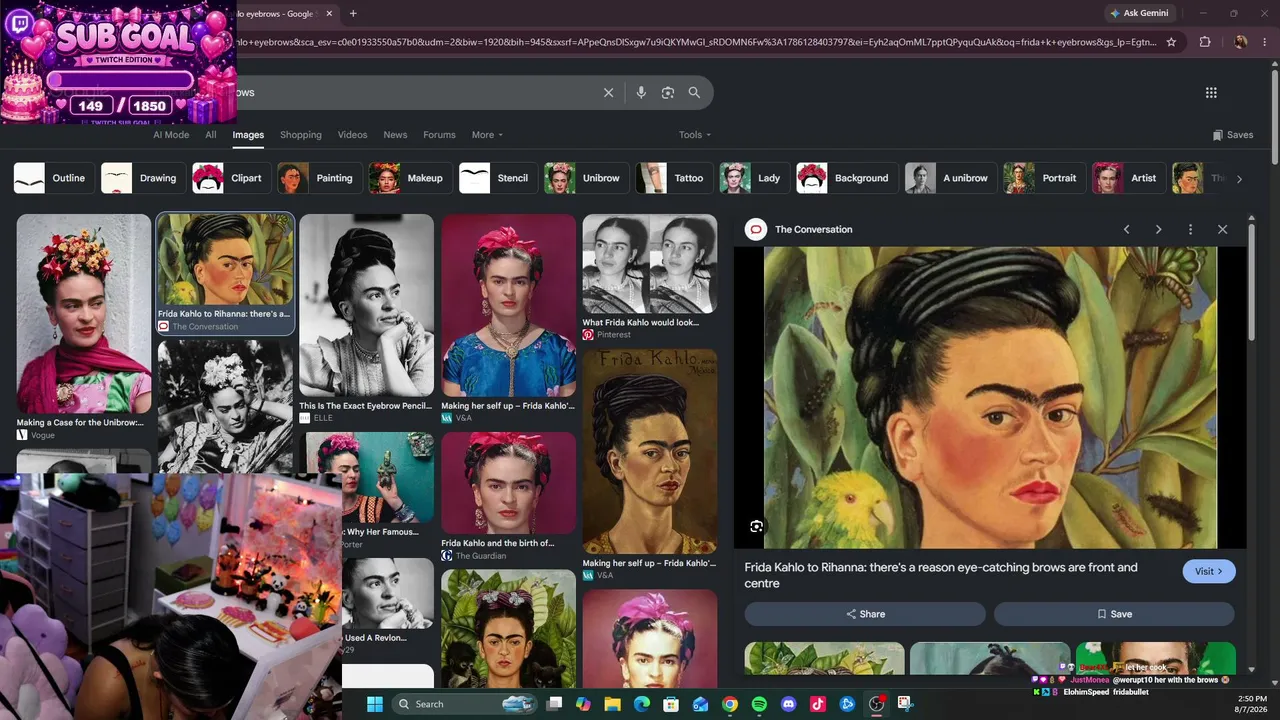
Task: Start voice search with the microphone icon
Action: pos(641,92)
